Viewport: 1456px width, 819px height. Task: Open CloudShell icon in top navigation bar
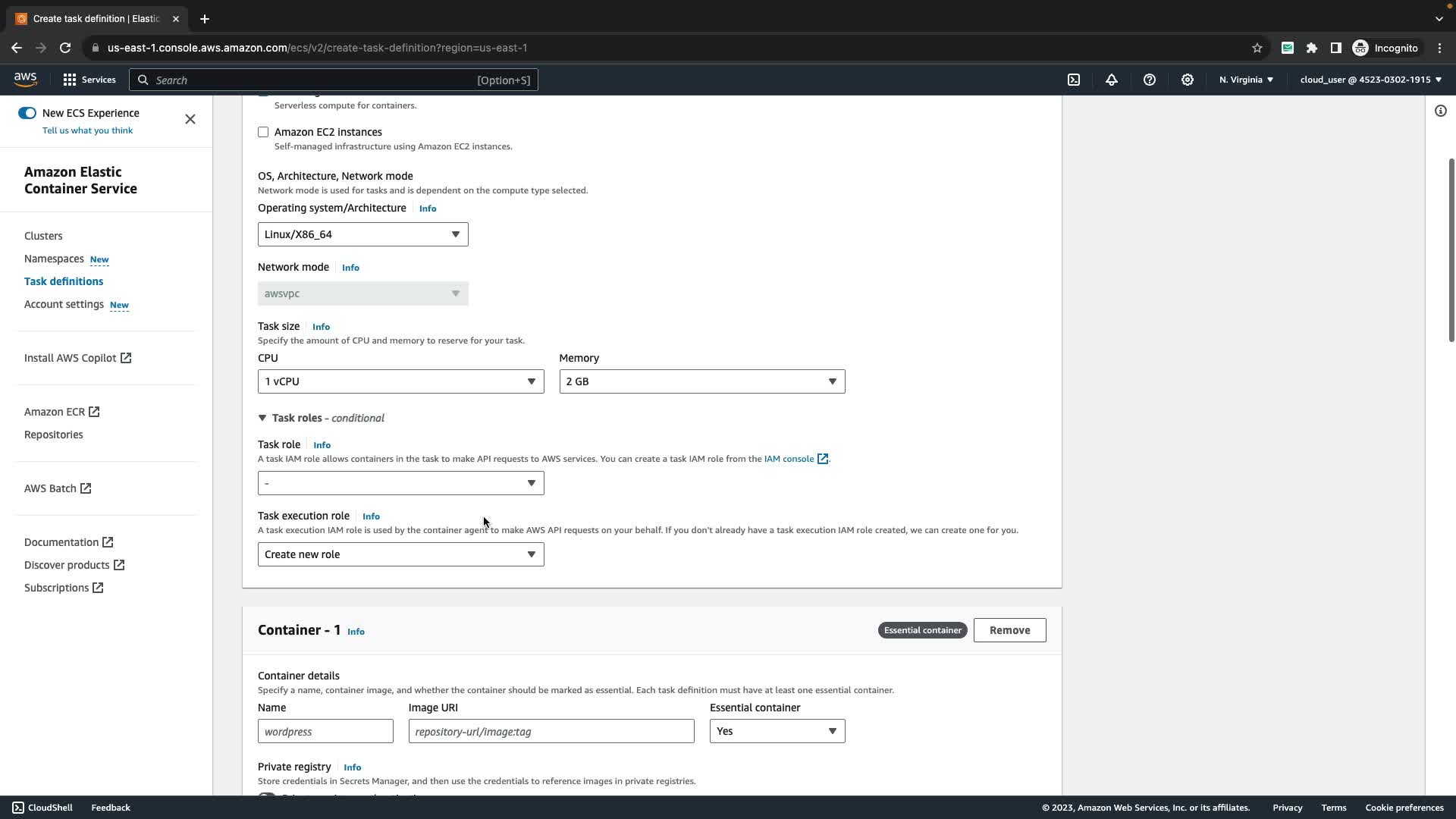[x=1074, y=80]
